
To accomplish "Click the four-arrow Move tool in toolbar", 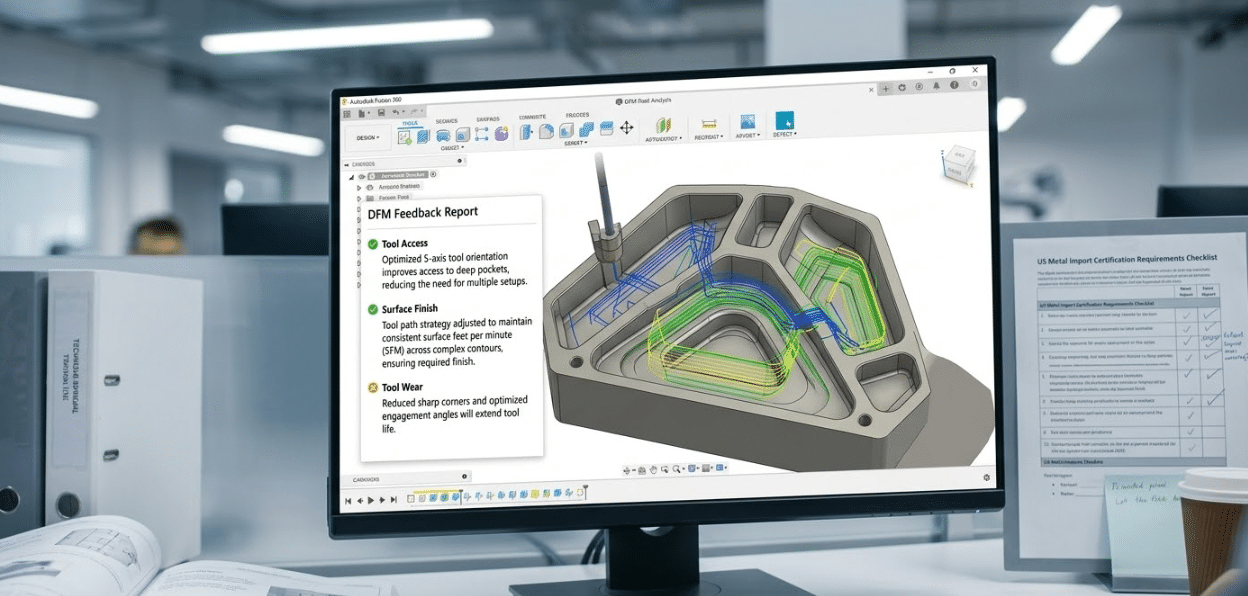I will click(x=627, y=128).
